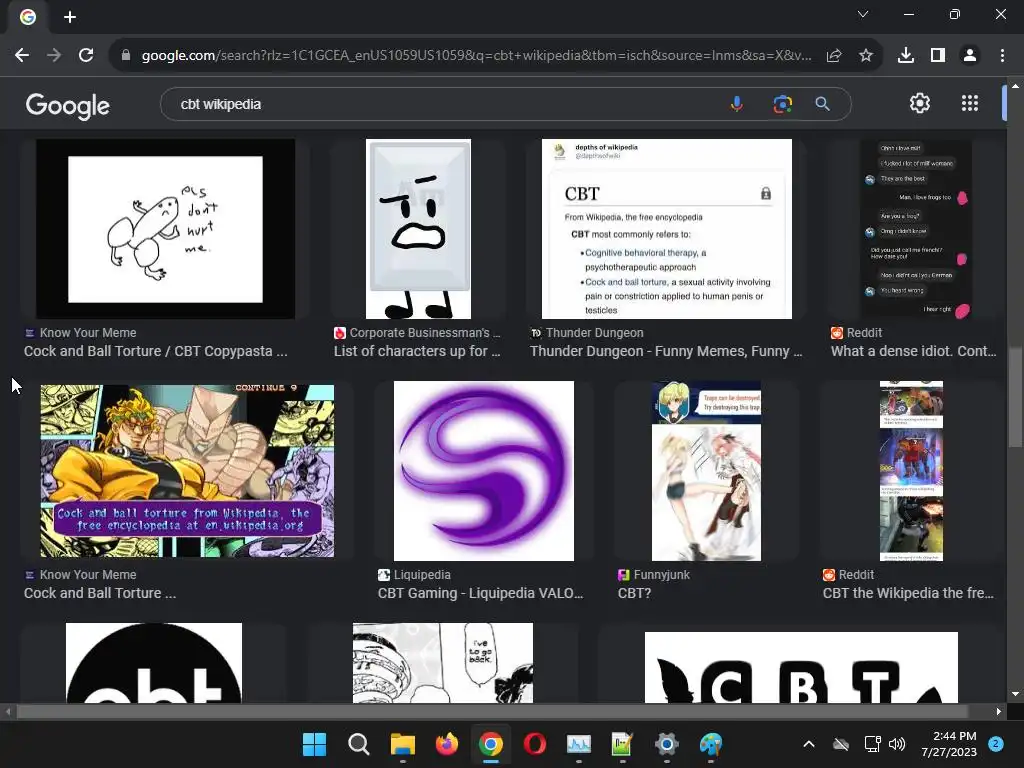Click 'Thunder Dungeon' source label
The height and width of the screenshot is (768, 1024).
coord(594,333)
